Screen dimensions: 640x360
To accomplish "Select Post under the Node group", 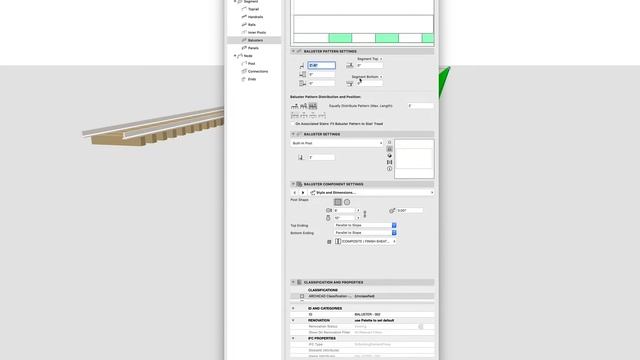I will coord(251,64).
